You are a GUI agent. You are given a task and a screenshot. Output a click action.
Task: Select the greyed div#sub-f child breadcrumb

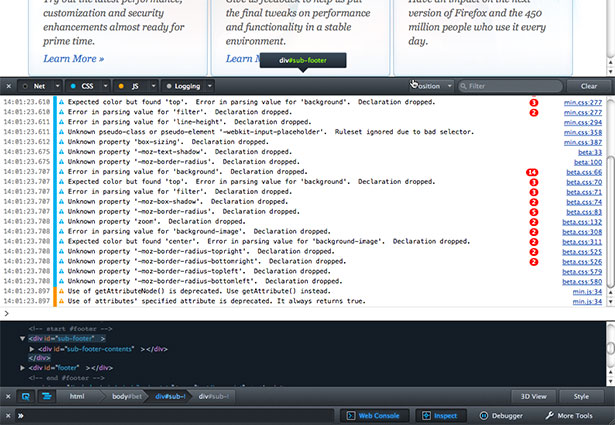tap(213, 396)
